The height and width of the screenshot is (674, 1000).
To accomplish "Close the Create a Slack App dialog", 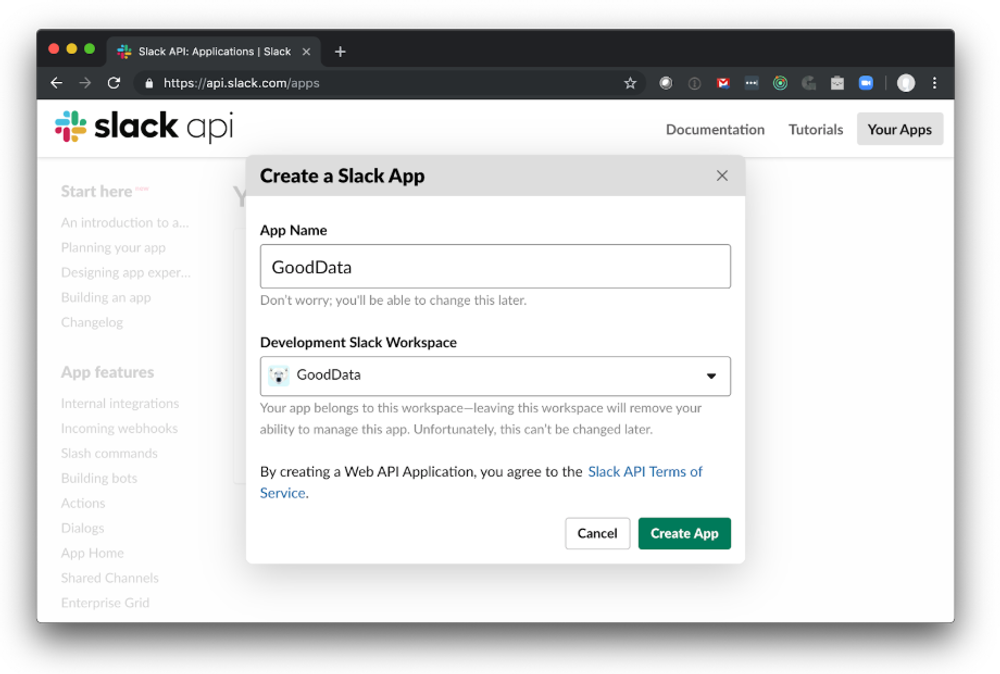I will pyautogui.click(x=722, y=175).
